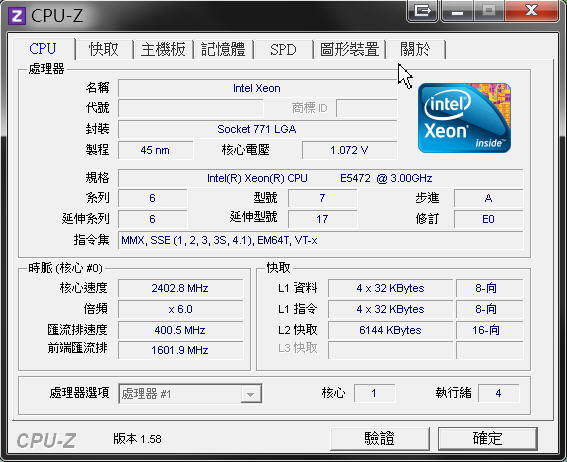Click the empty 代號 code name field

click(x=190, y=108)
